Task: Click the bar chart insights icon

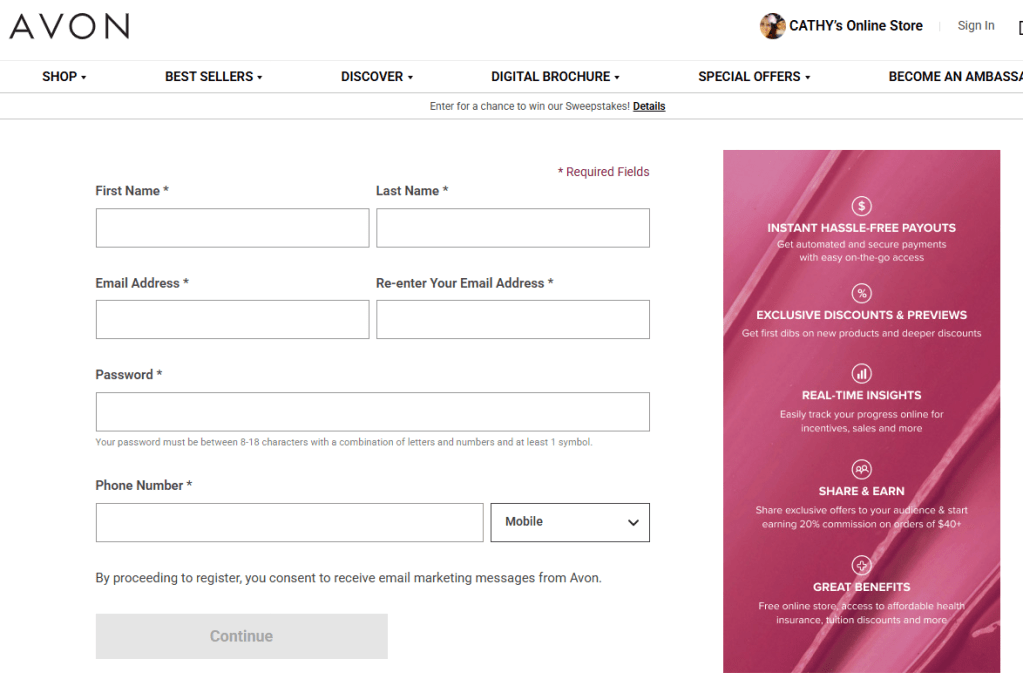Action: click(861, 373)
